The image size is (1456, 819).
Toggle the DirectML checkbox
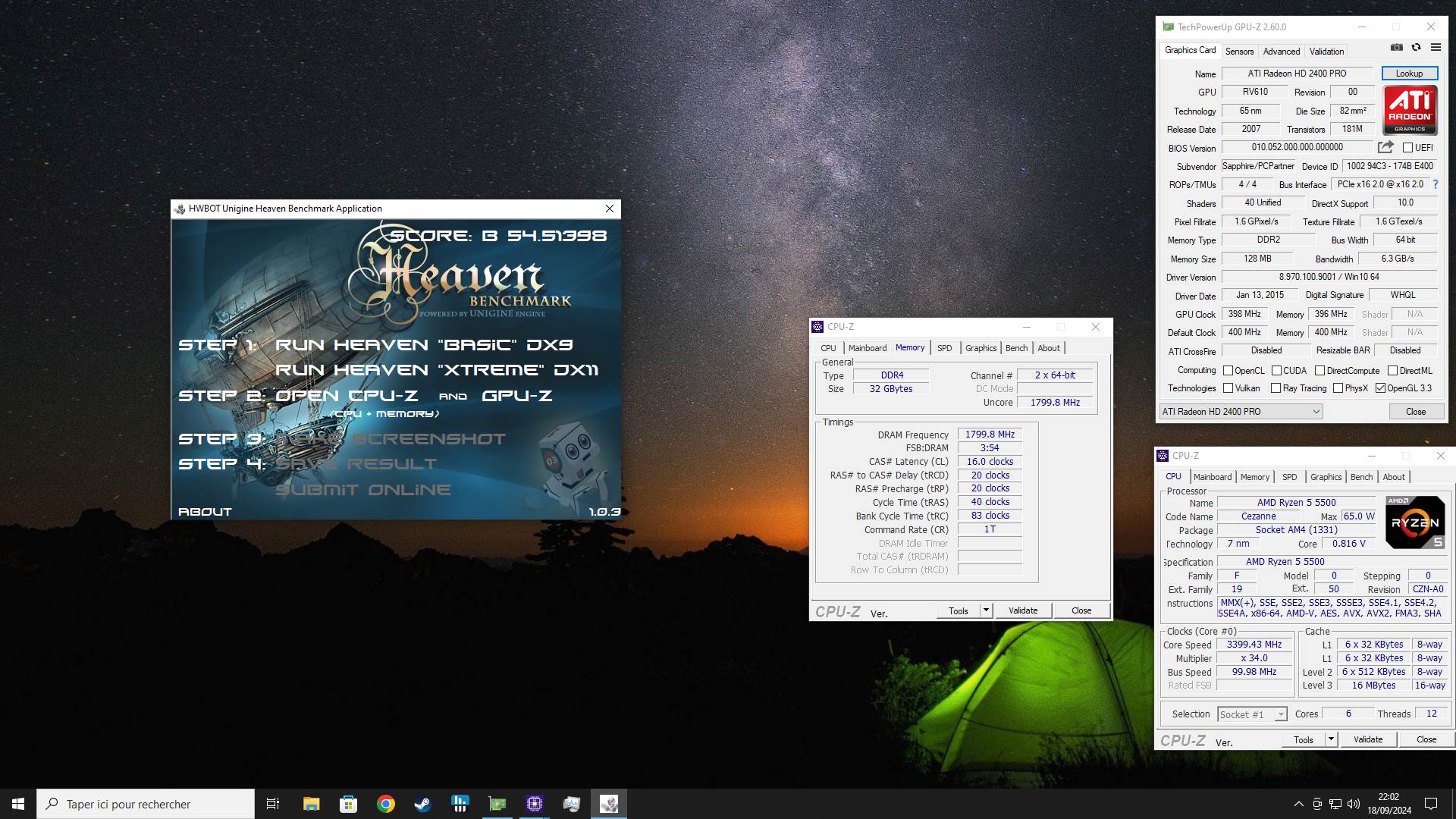[x=1392, y=371]
